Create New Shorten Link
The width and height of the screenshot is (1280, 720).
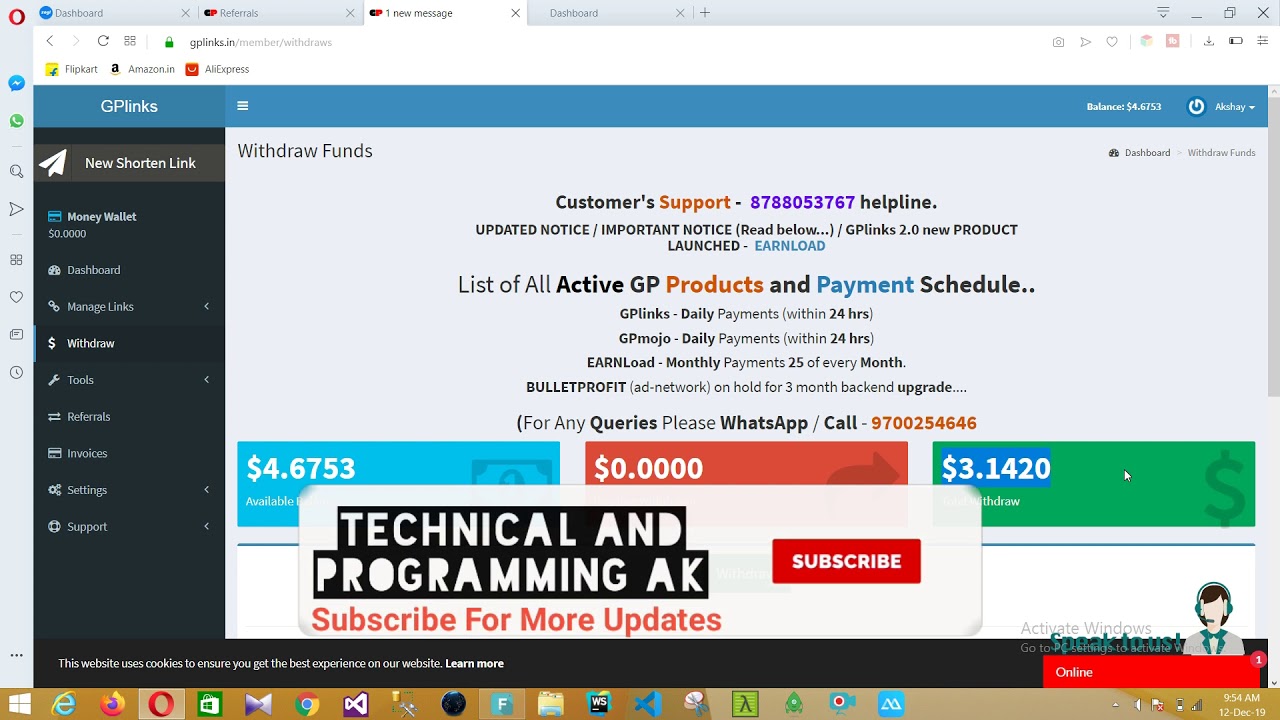click(129, 163)
